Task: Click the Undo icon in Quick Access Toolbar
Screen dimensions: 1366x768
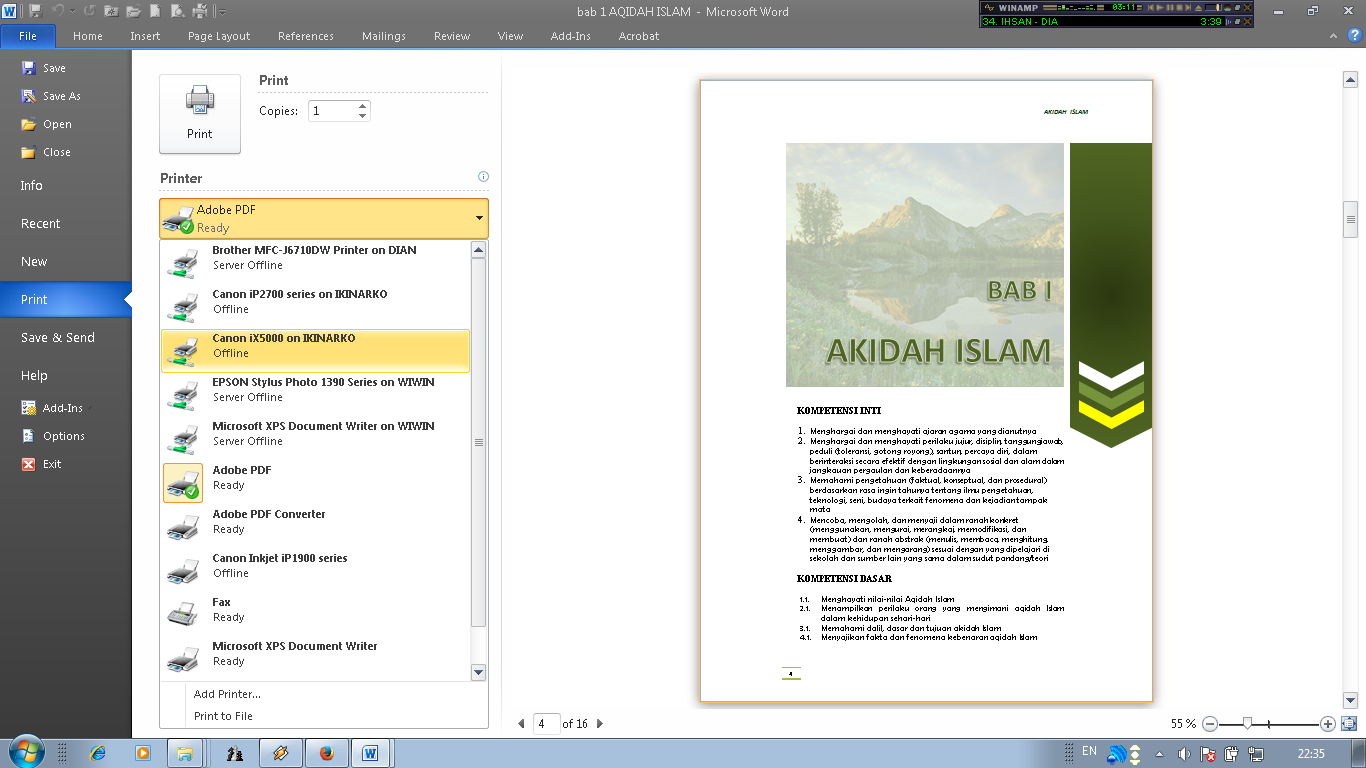Action: 58,12
